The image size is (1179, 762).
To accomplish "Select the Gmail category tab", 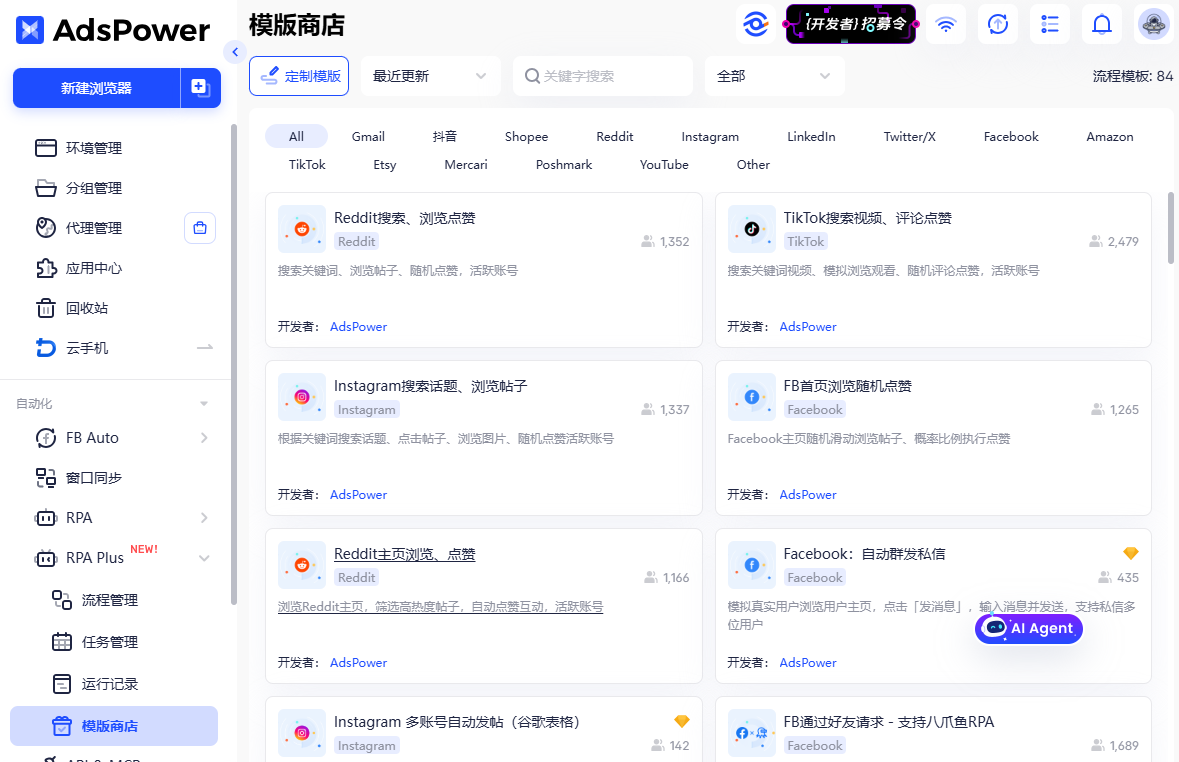I will pos(368,136).
